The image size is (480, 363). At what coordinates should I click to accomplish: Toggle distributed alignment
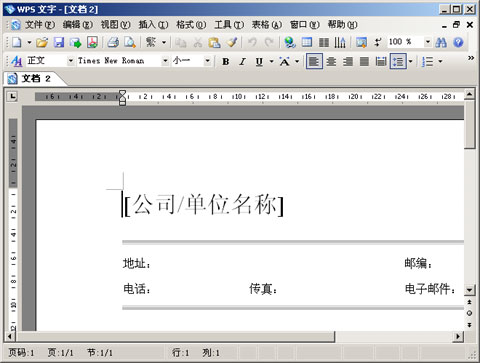381,61
